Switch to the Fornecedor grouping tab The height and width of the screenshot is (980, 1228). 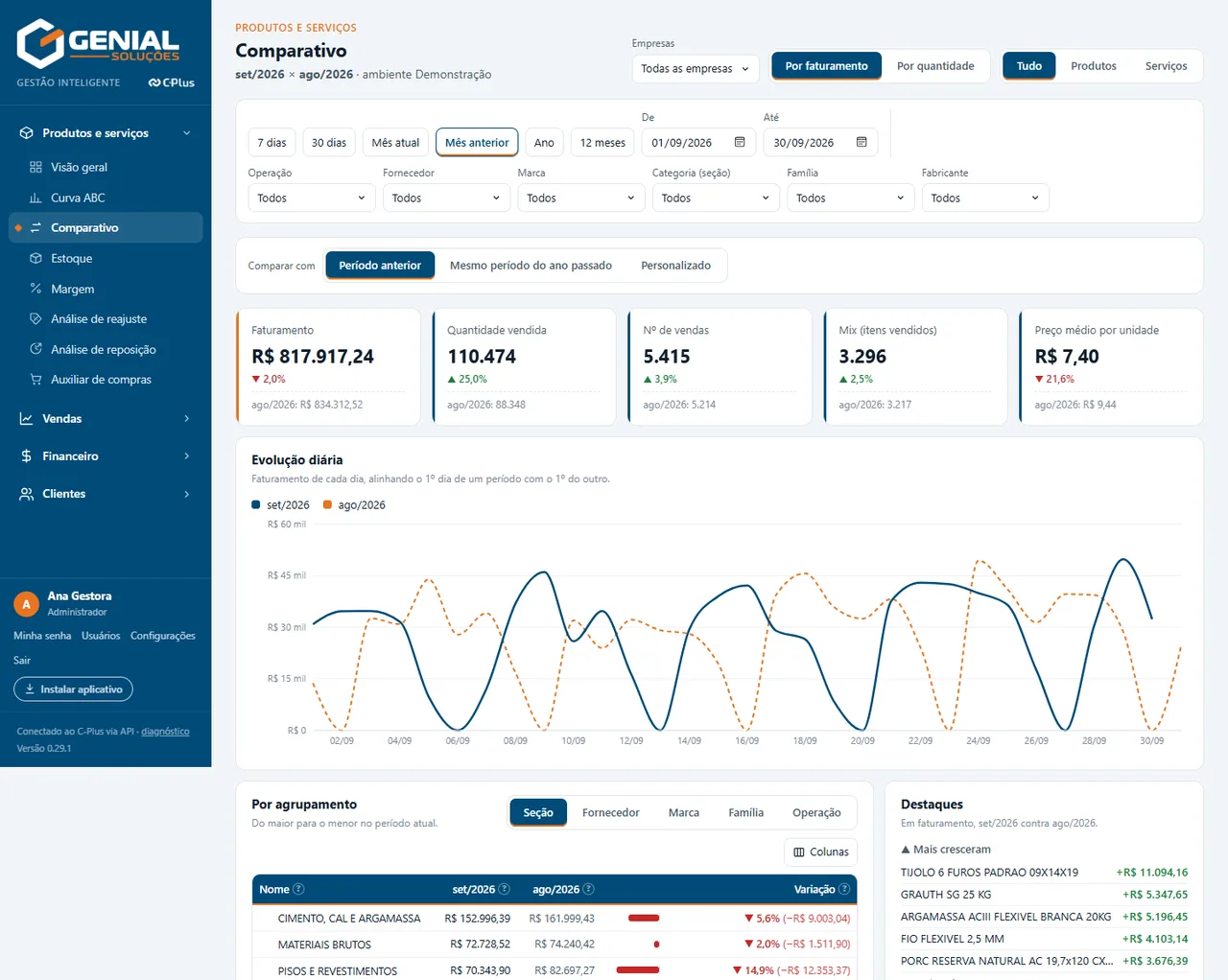coord(610,812)
